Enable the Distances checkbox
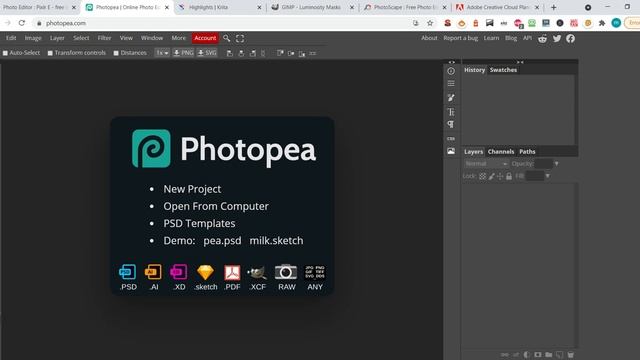 pyautogui.click(x=116, y=53)
